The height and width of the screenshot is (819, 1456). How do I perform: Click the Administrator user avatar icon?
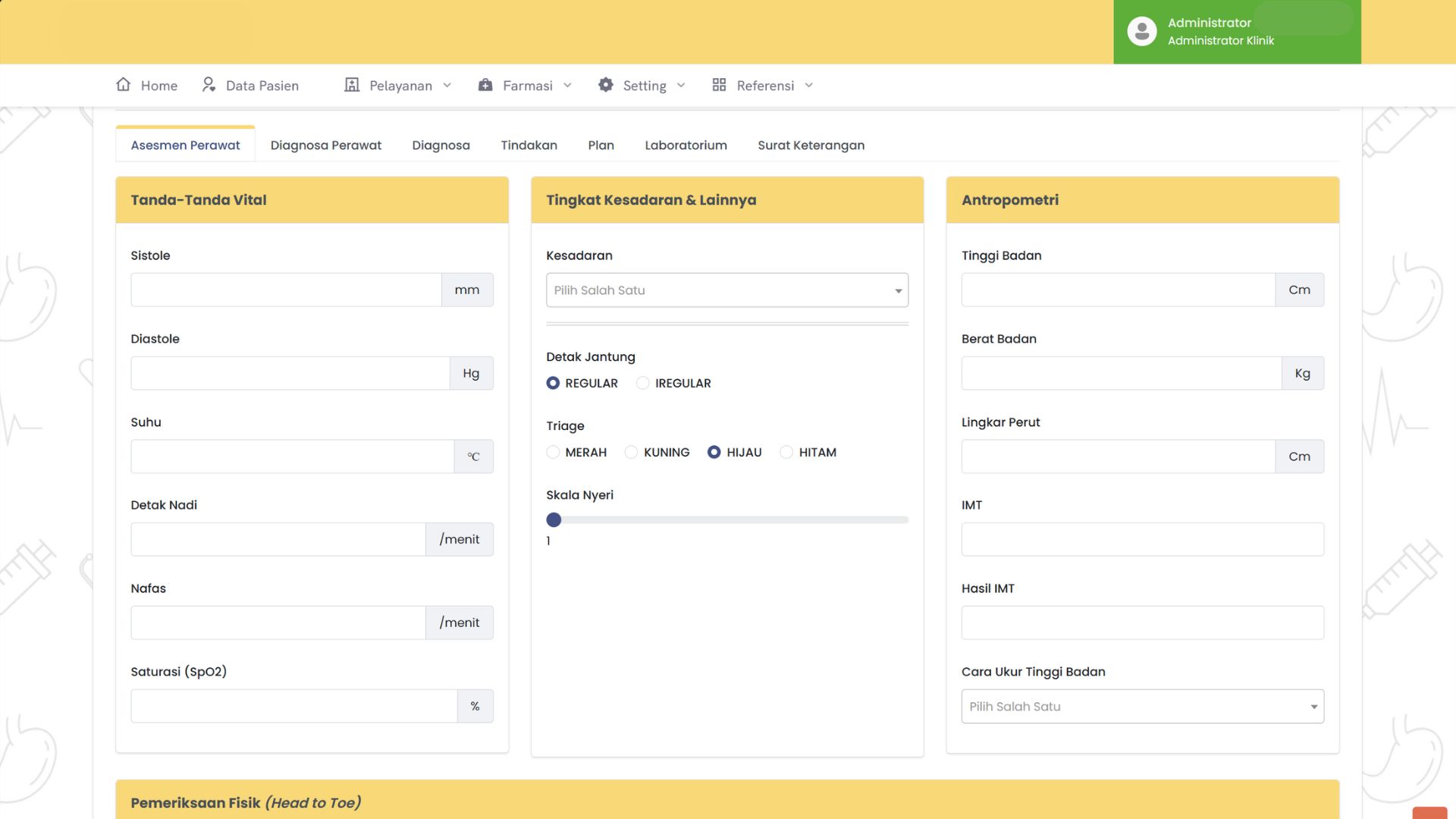(1141, 32)
